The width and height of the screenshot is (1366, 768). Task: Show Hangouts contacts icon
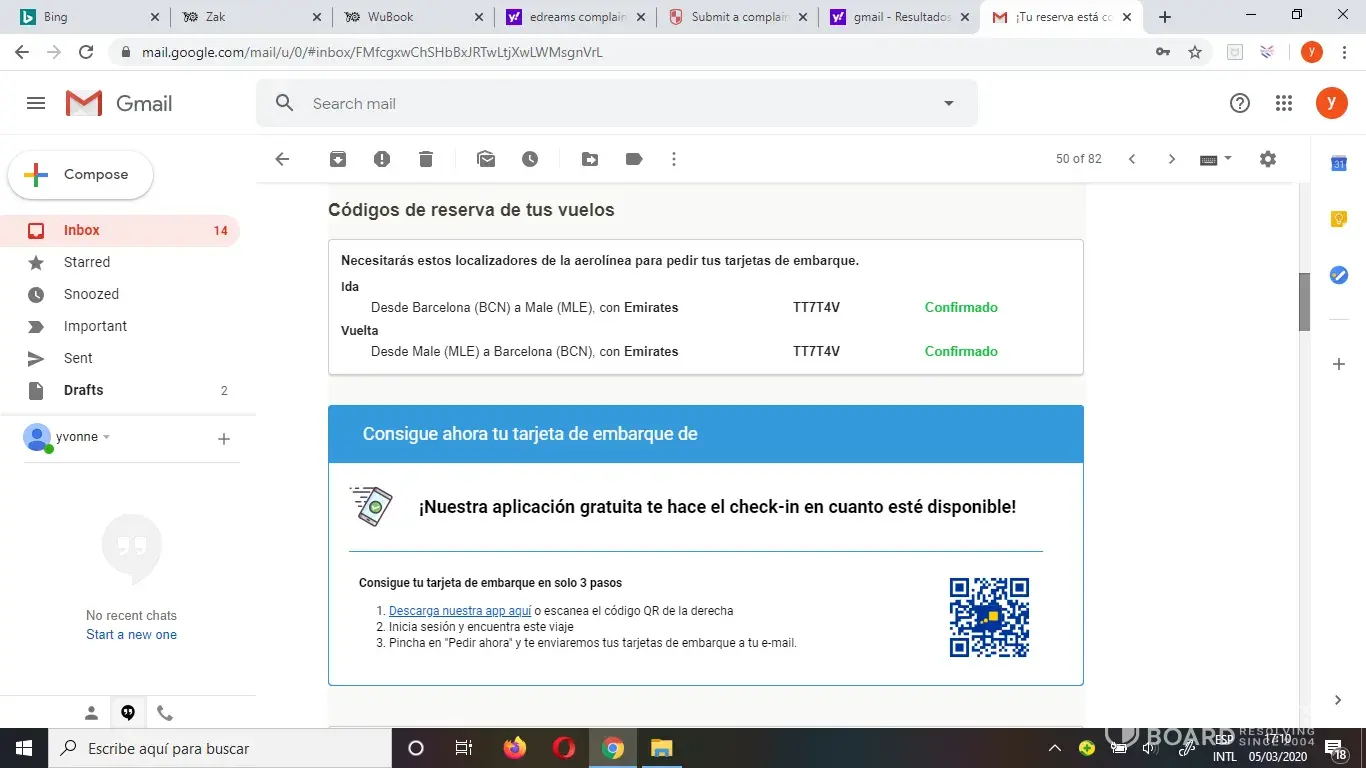coord(91,713)
